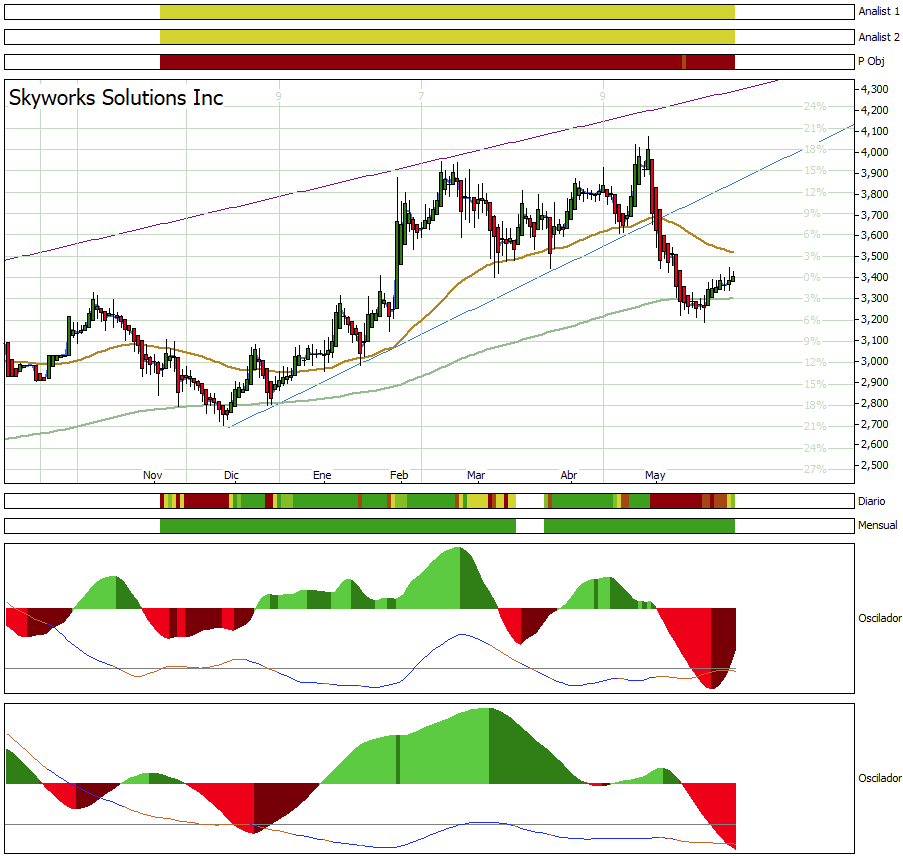The image size is (903, 856).
Task: Select the Nov month label
Action: coord(153,475)
